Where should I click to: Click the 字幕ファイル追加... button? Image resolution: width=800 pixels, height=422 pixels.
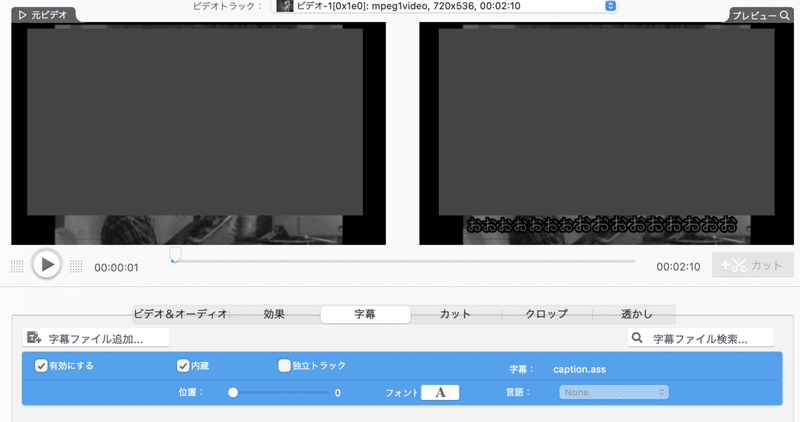96,338
